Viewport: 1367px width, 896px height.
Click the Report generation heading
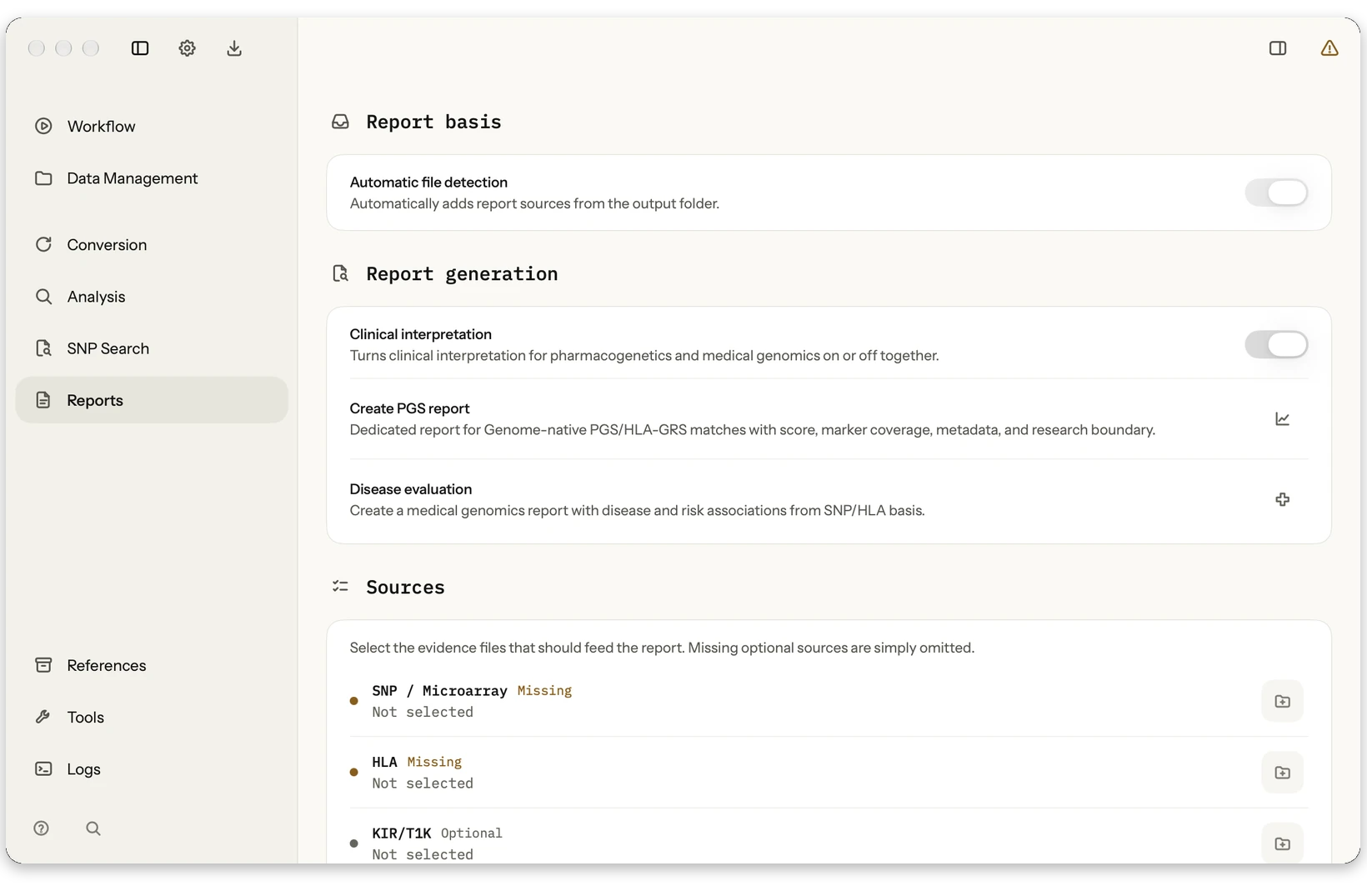[462, 274]
